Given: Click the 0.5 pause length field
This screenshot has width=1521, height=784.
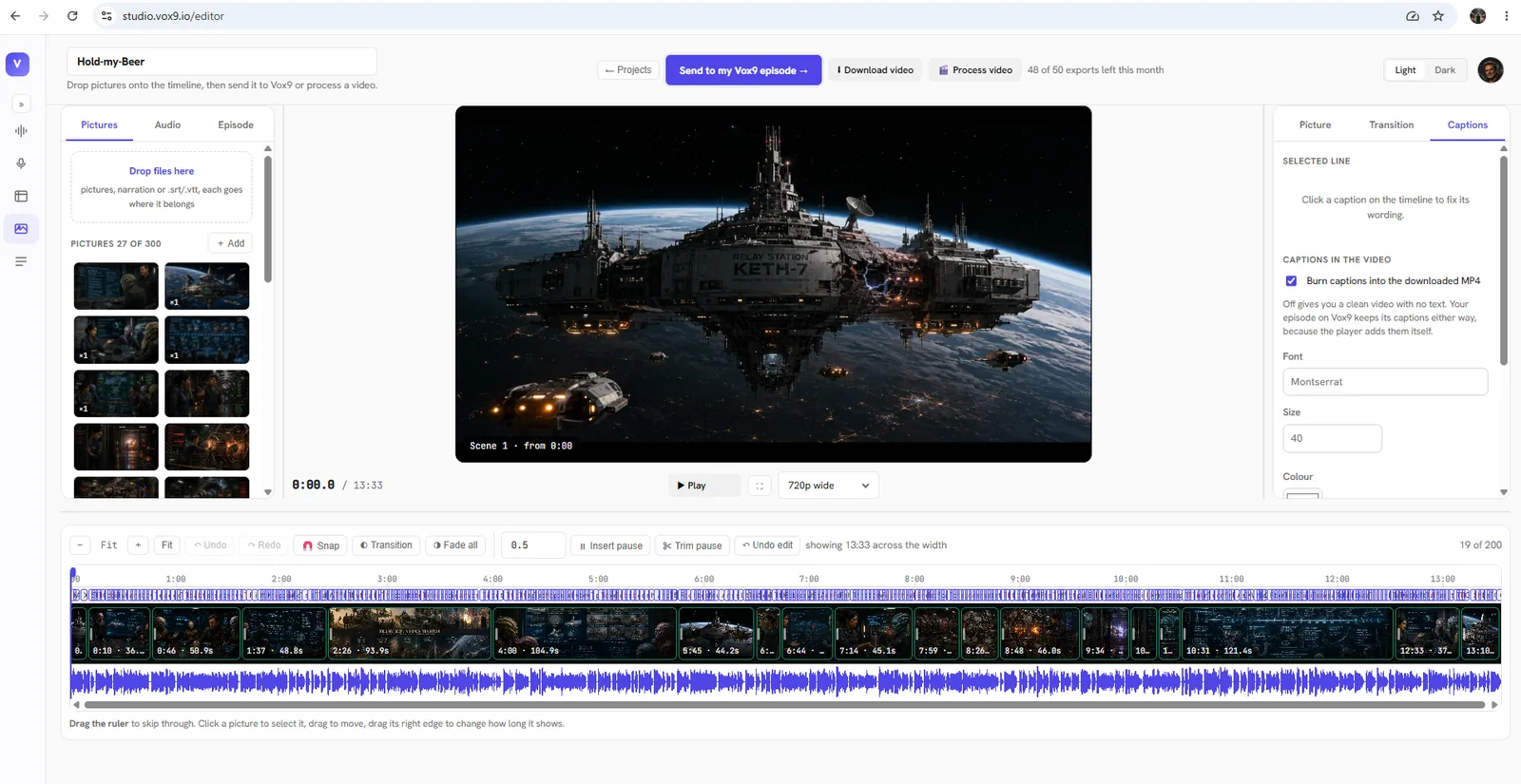Looking at the screenshot, I should pos(533,545).
